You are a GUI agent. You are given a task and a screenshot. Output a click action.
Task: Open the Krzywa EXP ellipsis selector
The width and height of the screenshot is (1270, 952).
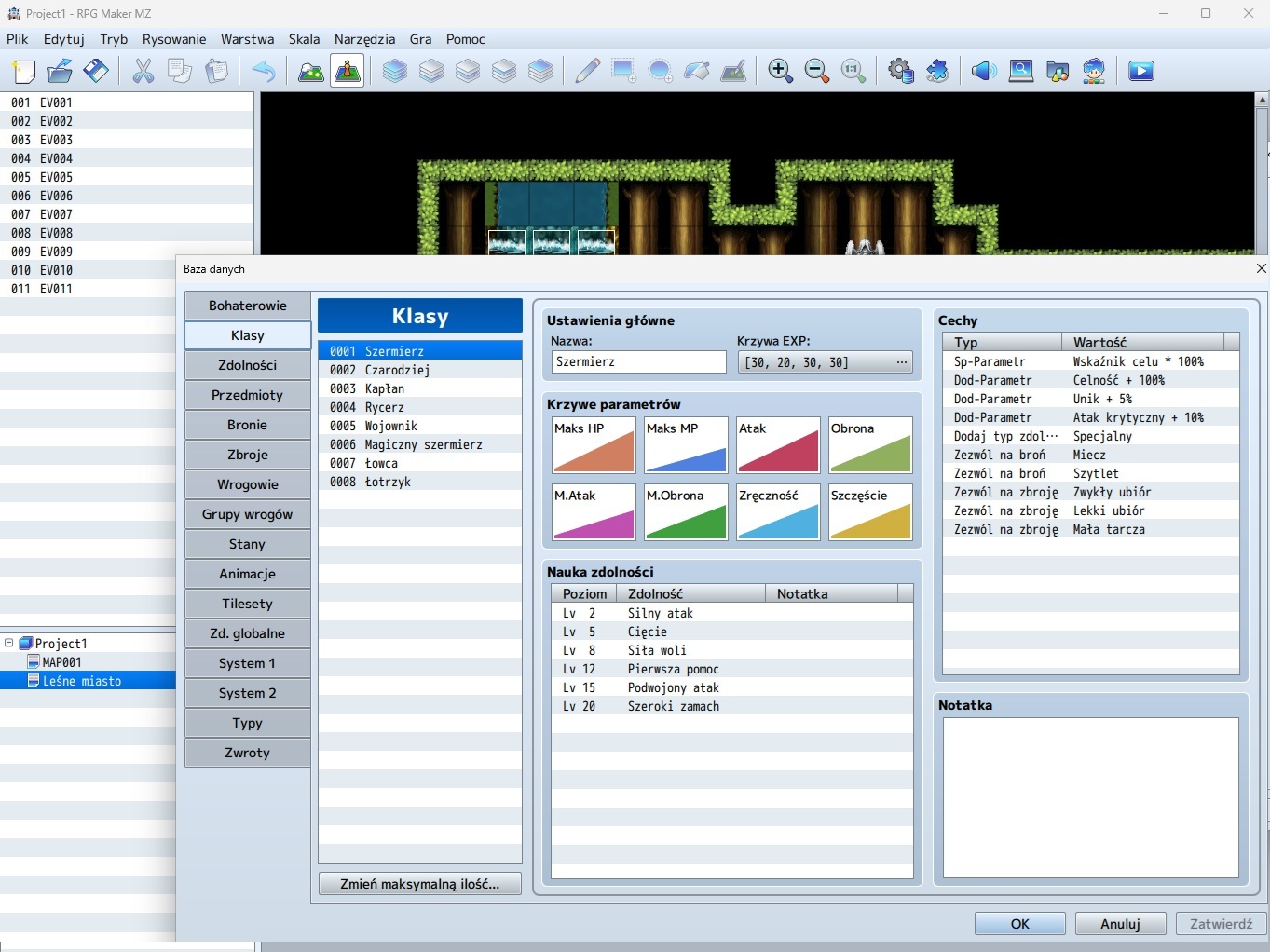[901, 362]
